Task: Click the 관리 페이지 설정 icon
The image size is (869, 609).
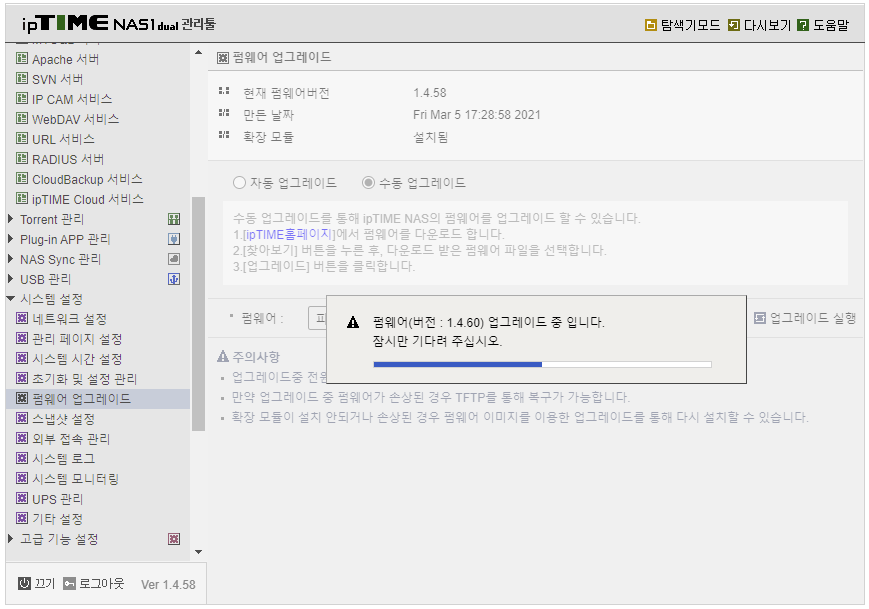Action: [22, 338]
